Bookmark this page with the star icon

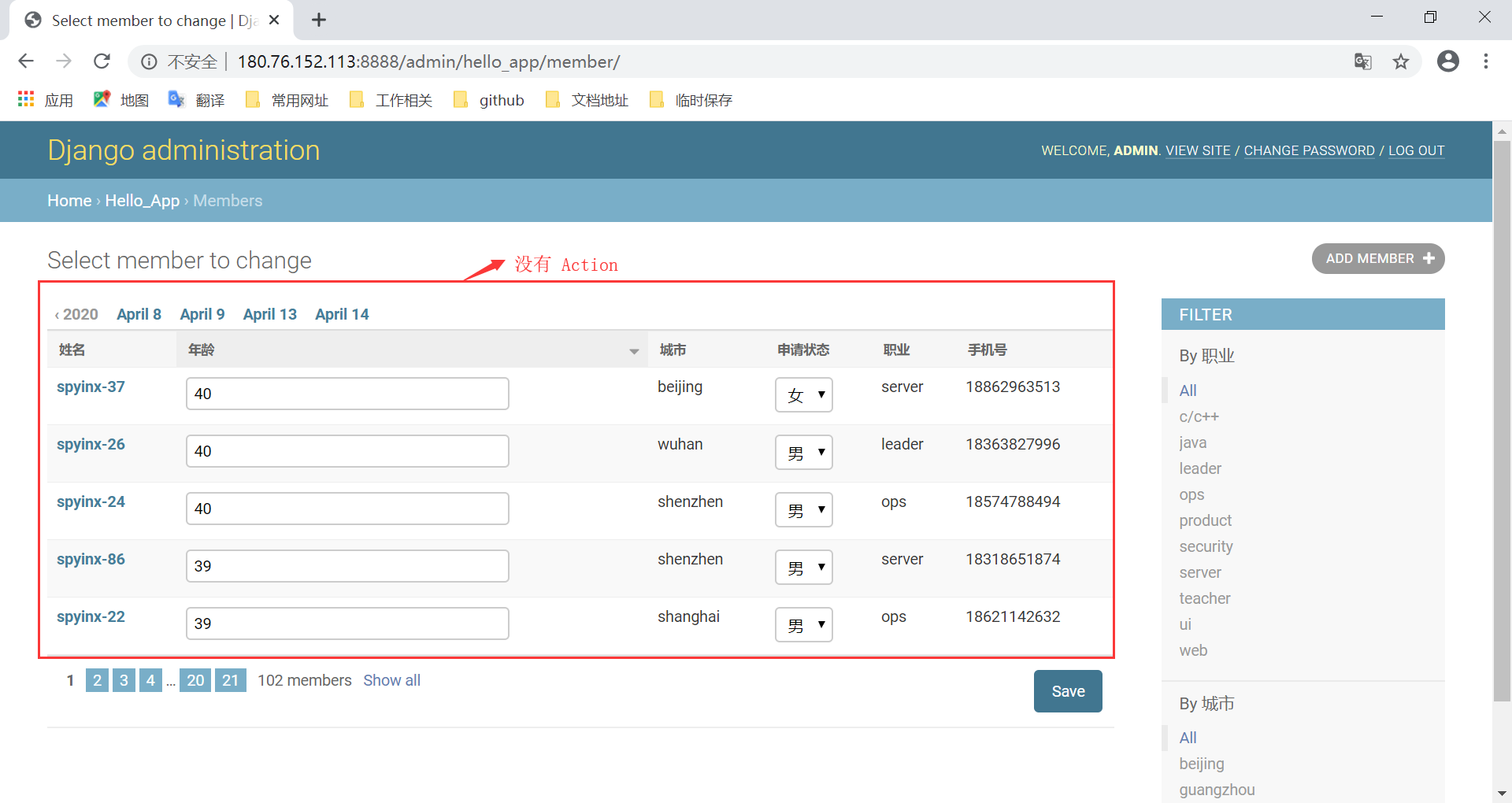pyautogui.click(x=1401, y=61)
